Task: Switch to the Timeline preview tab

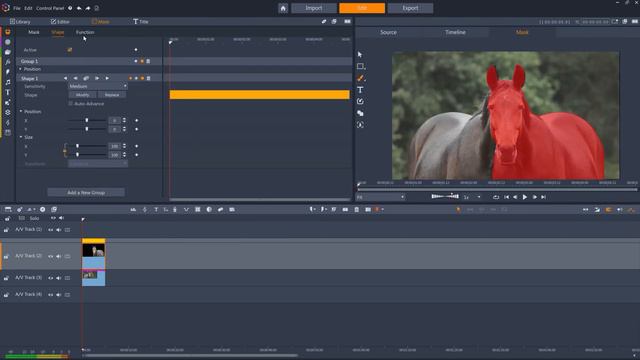Action: click(455, 32)
